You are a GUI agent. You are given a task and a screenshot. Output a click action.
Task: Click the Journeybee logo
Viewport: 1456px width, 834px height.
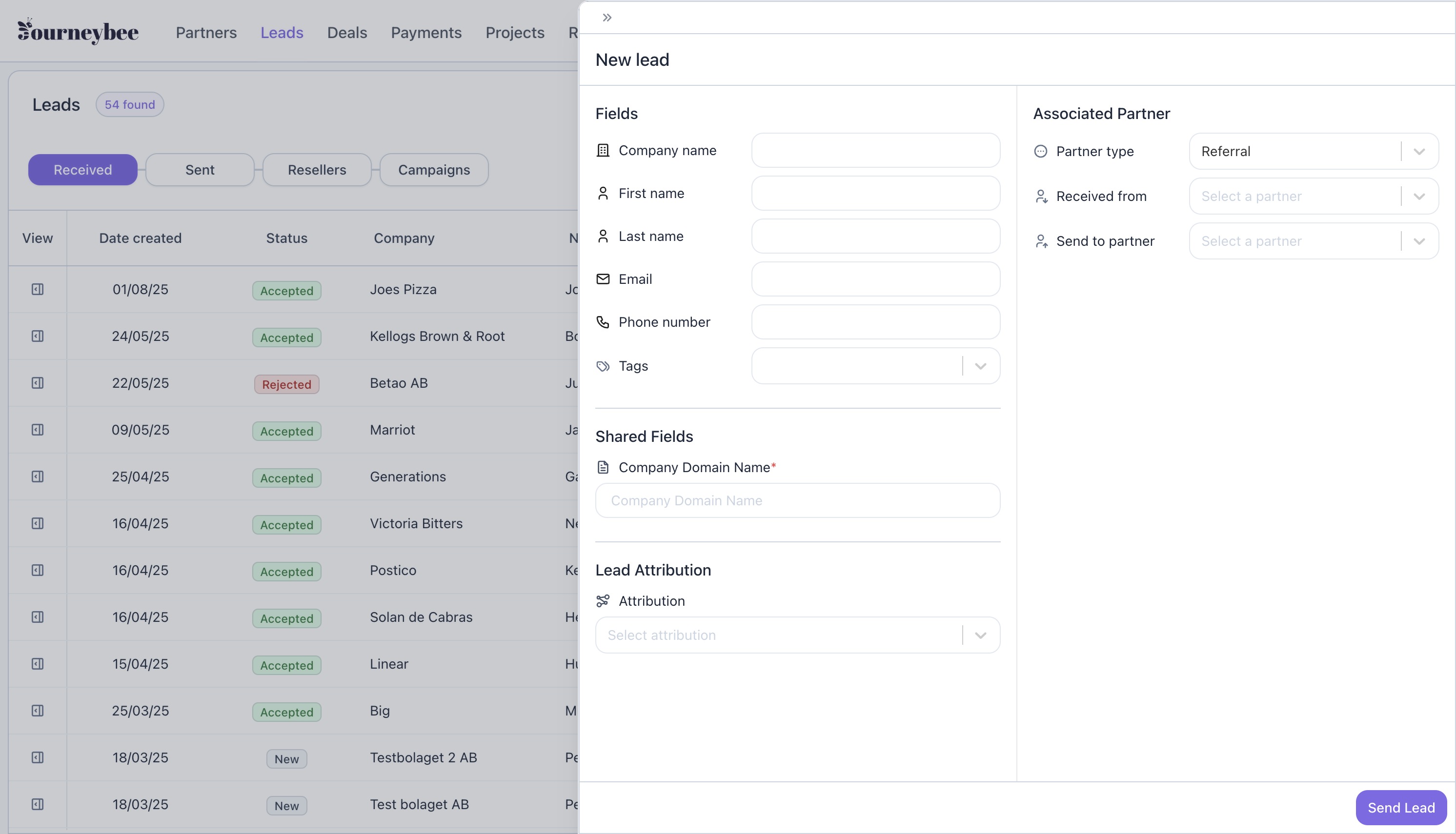point(78,31)
